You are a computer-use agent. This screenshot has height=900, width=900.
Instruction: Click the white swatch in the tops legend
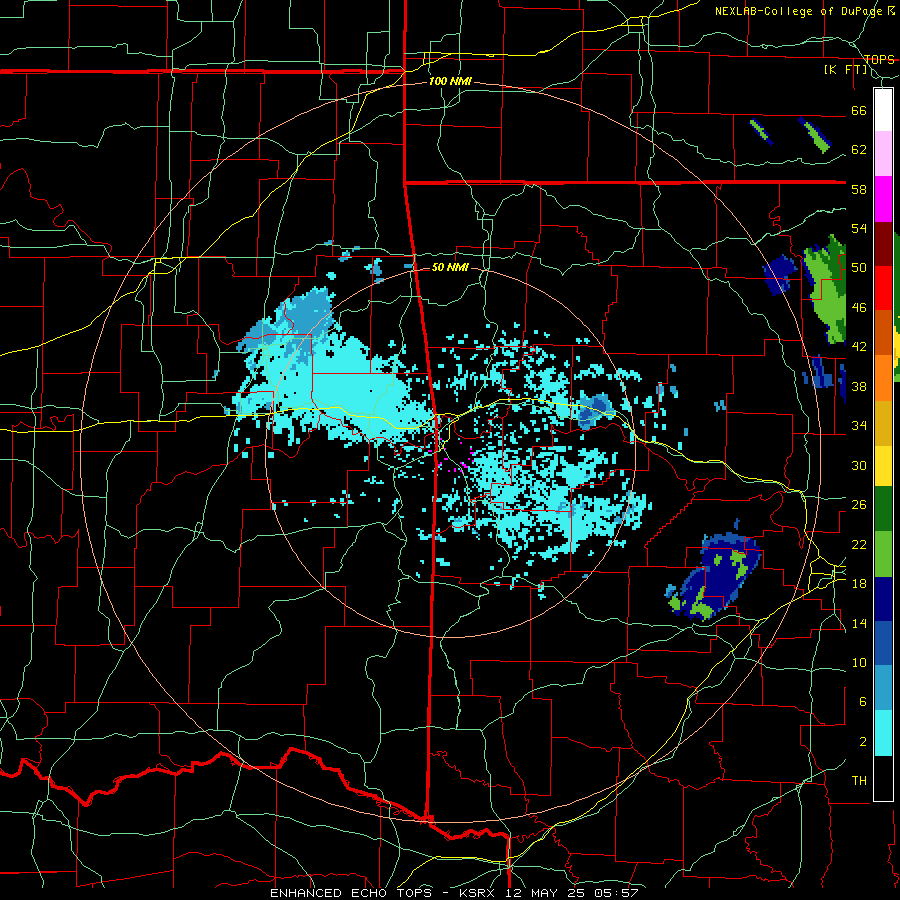pyautogui.click(x=883, y=110)
